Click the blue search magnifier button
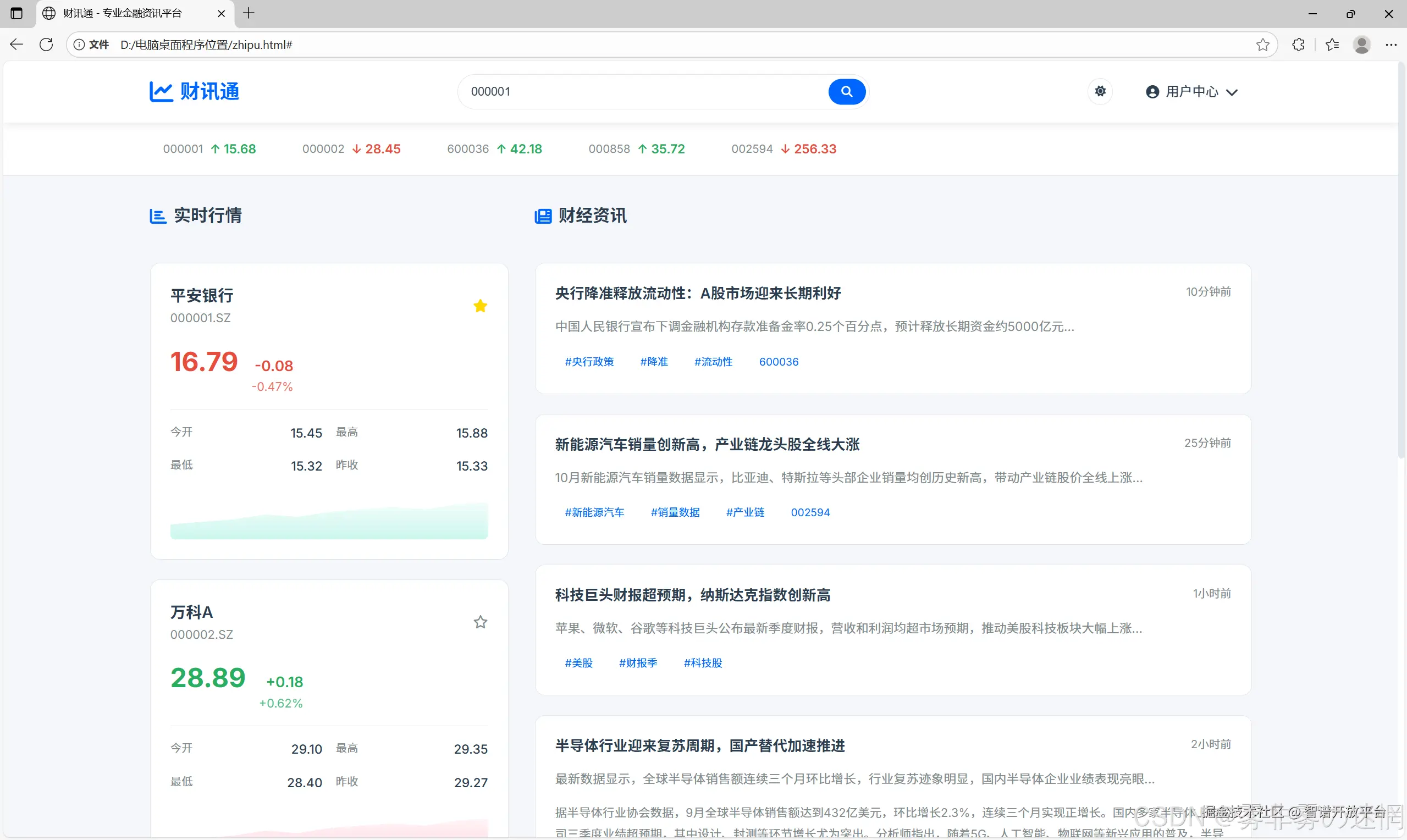Screen dimensions: 1407x840 (846, 92)
